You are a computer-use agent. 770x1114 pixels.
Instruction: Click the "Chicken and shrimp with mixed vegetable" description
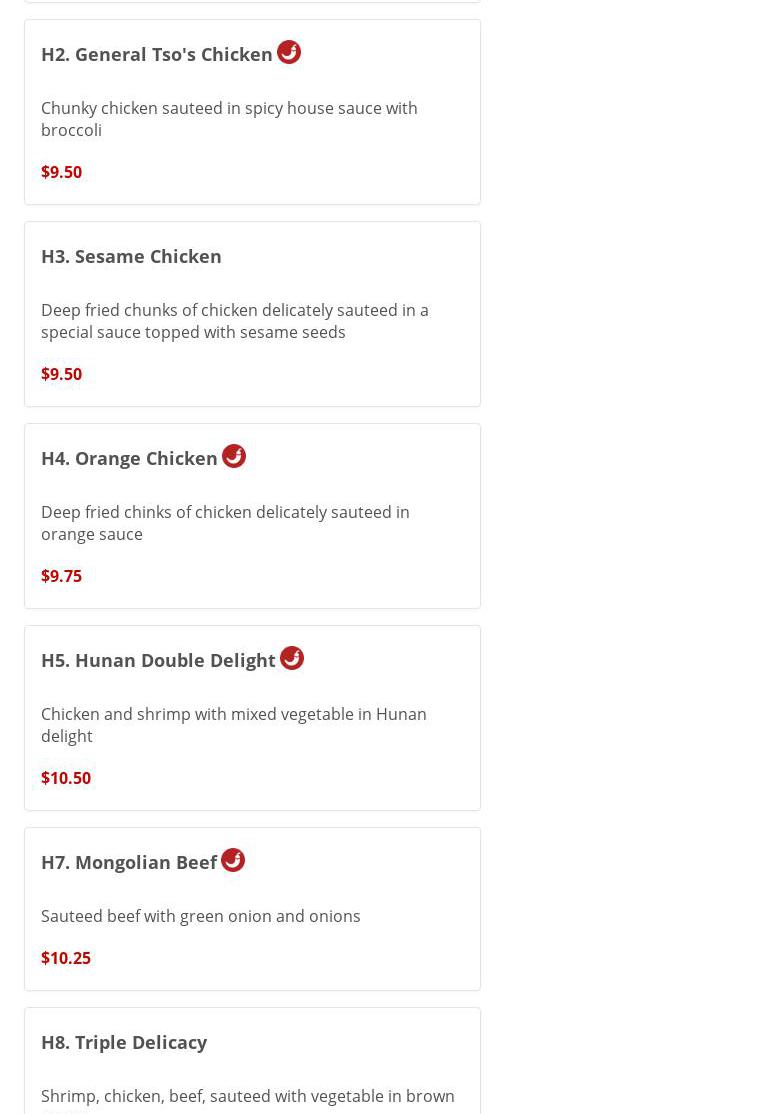pos(233,725)
